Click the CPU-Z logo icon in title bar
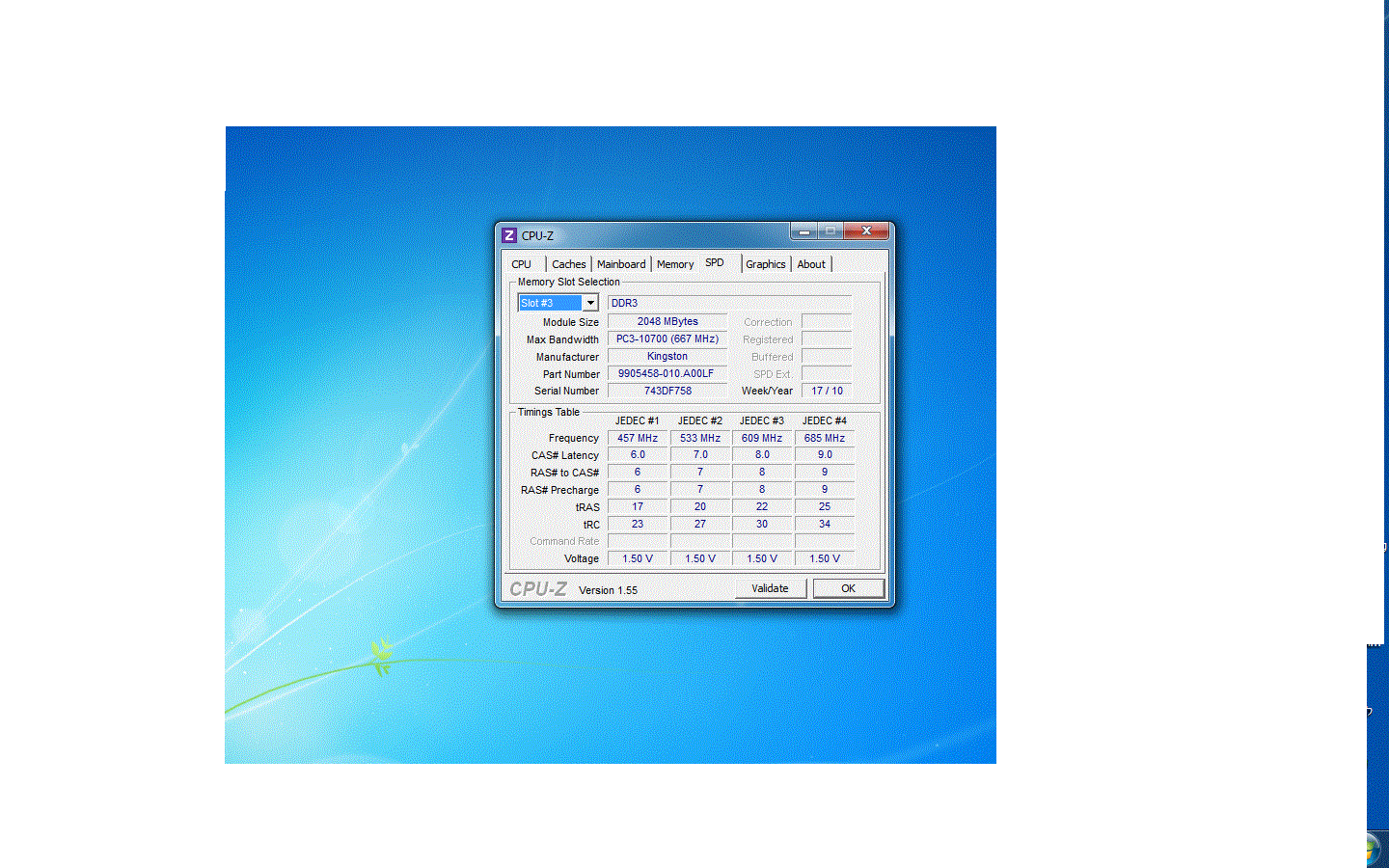 509,235
